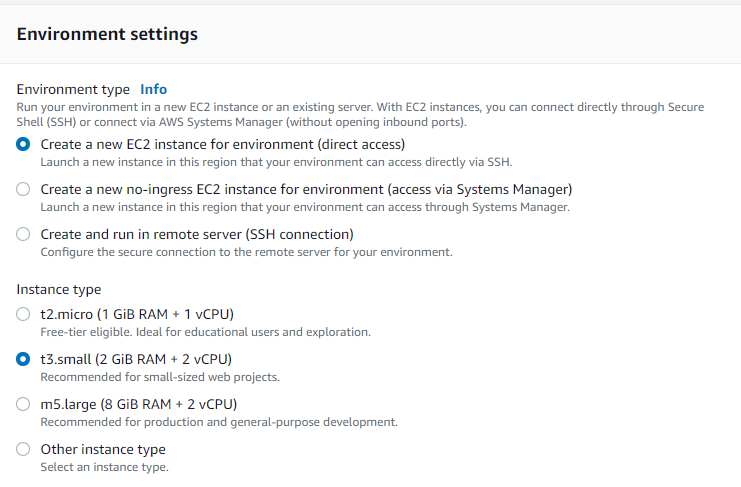Pick the t2.micro instance type radio button

tap(23, 314)
